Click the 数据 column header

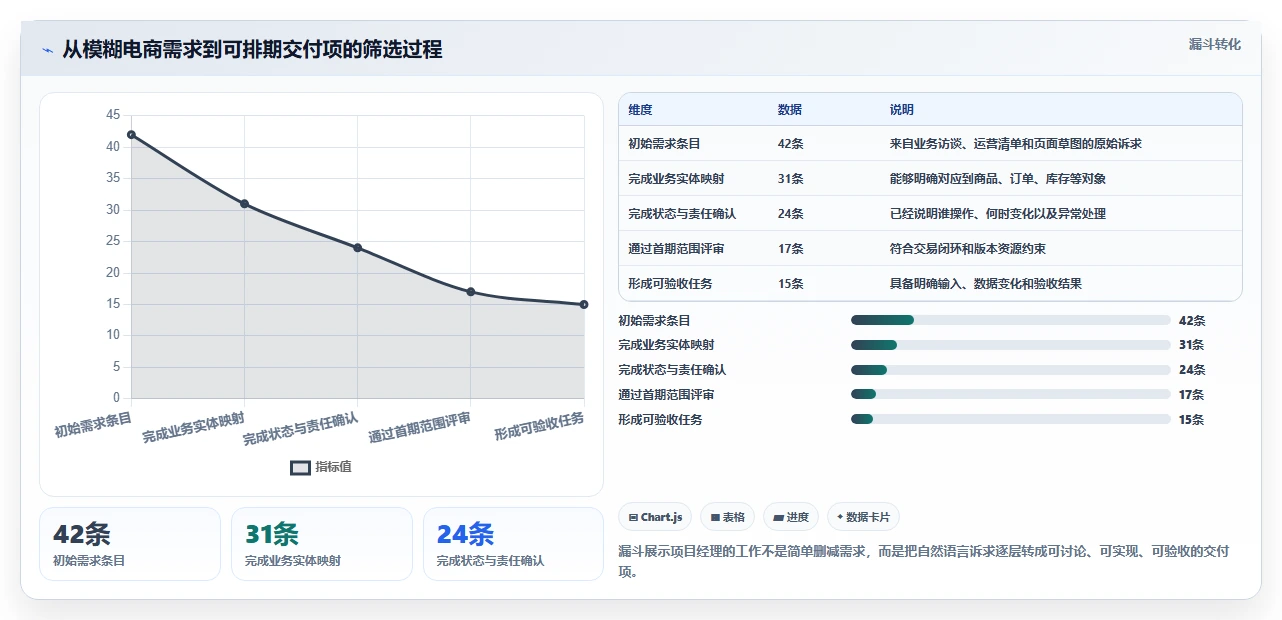tap(789, 110)
